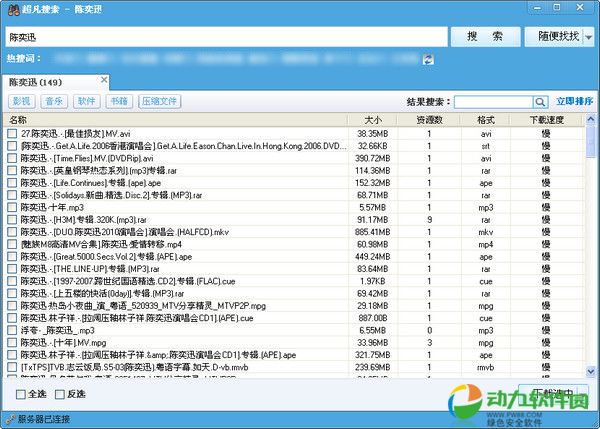The image size is (600, 429).
Task: Filter results by 压缩文件 category
Action: (x=160, y=102)
